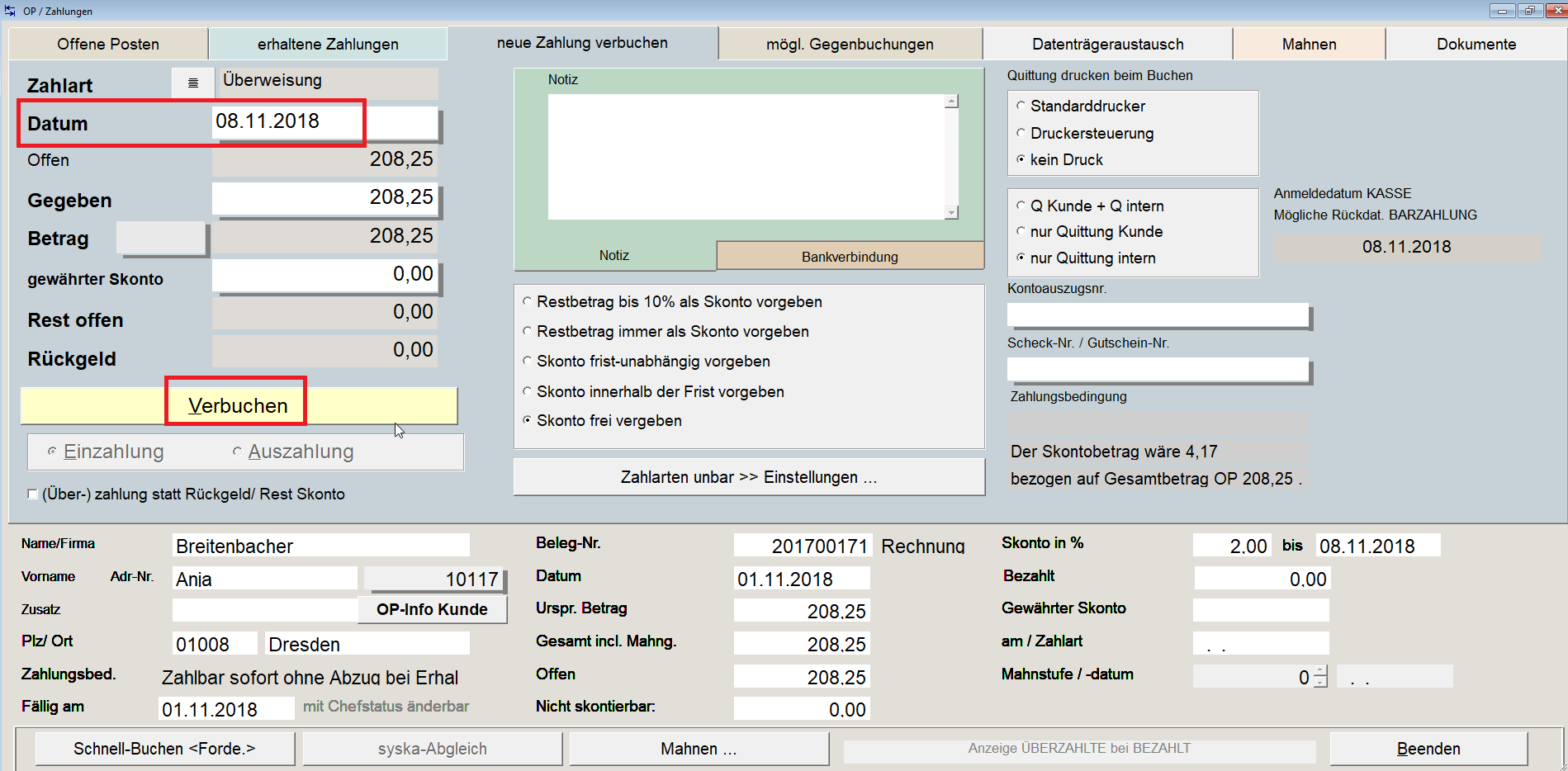Restore the window using title bar button
1568x771 pixels.
coord(1529,11)
